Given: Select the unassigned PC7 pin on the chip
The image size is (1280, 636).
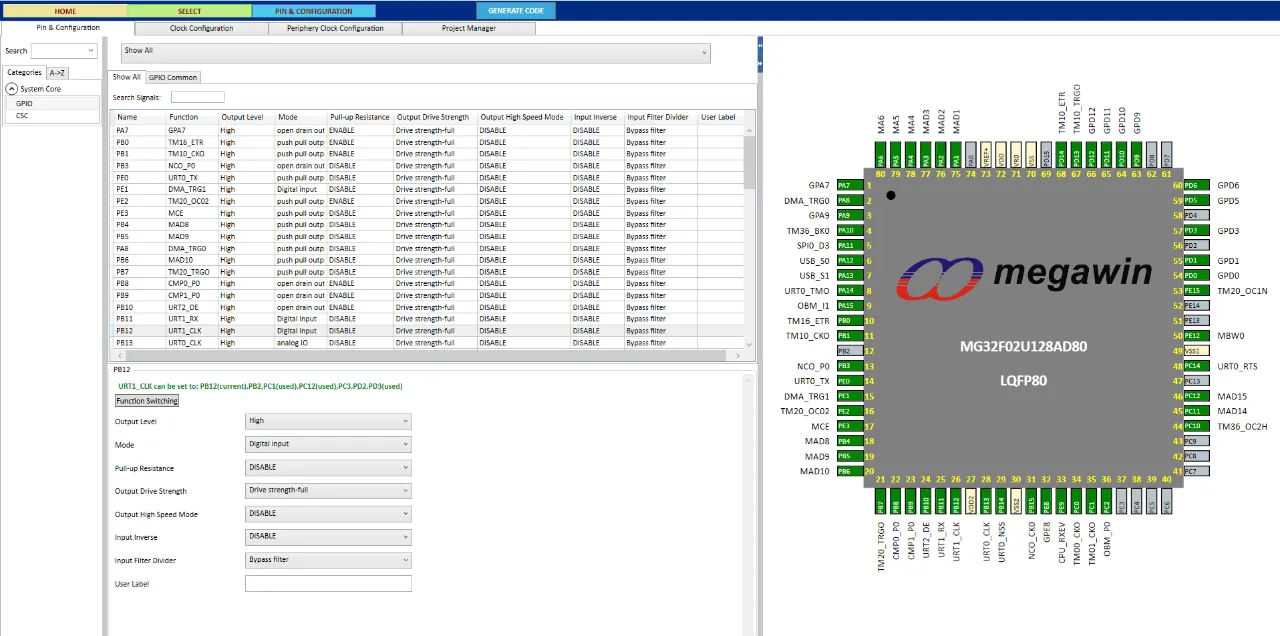Looking at the screenshot, I should (1197, 471).
